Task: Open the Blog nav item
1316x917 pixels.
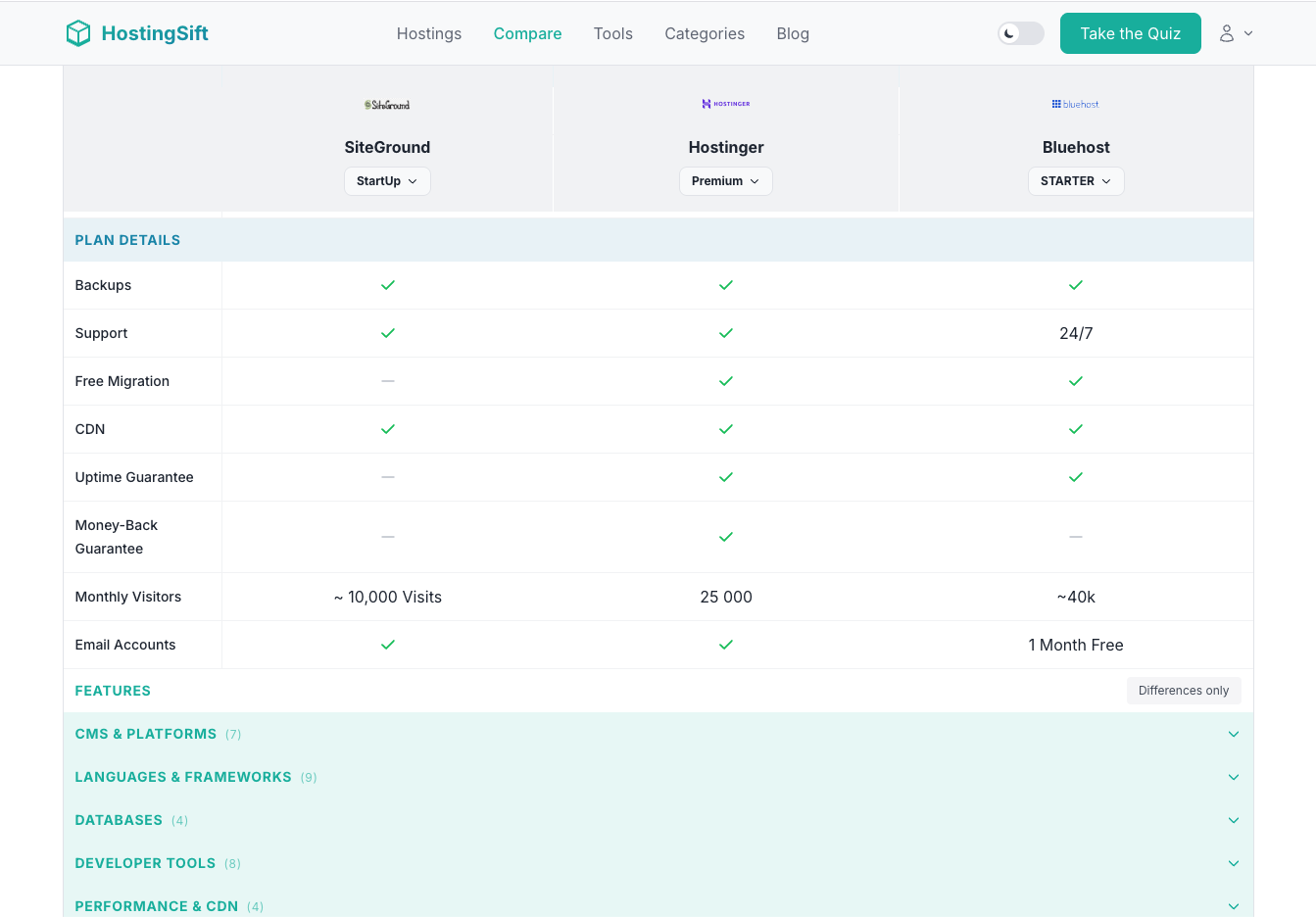Action: pyautogui.click(x=793, y=33)
